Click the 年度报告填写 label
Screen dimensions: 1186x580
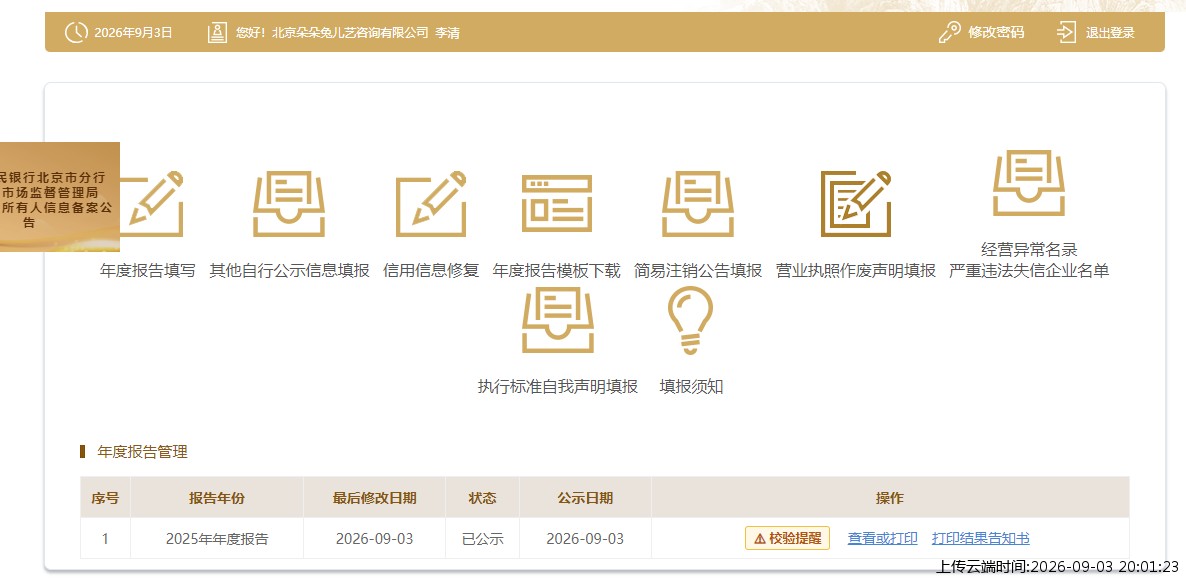[147, 271]
